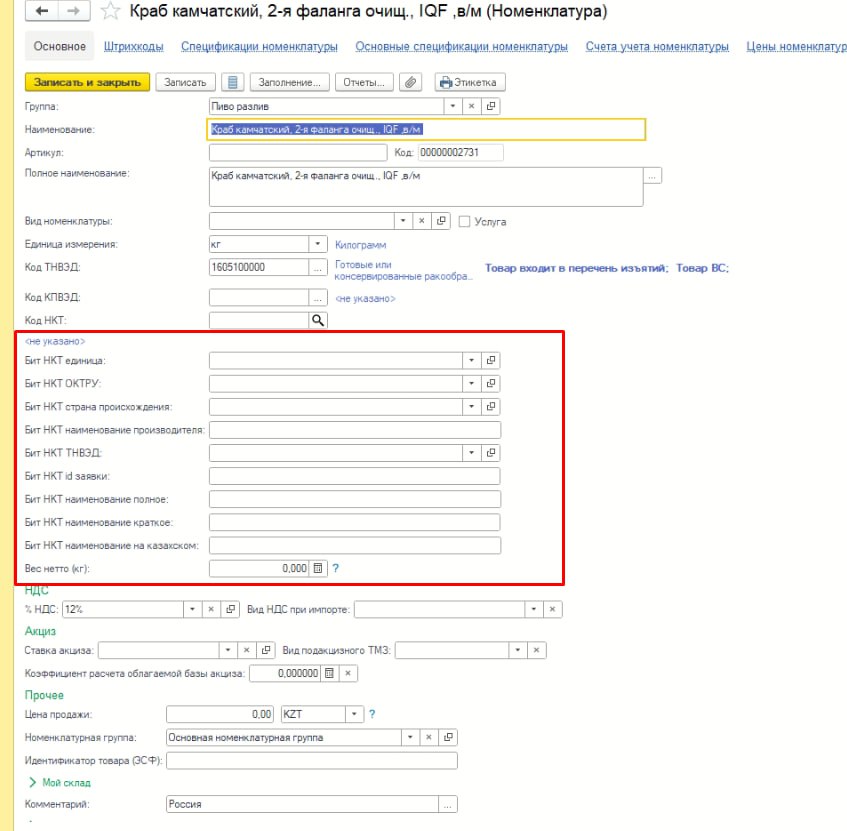Screen dimensions: 847x831
Task: Clear the Вид номенклатуры field
Action: (421, 221)
